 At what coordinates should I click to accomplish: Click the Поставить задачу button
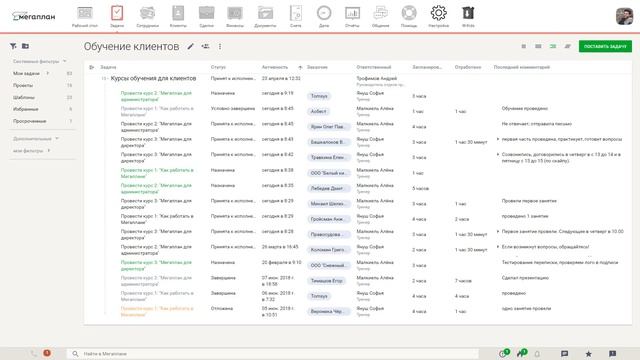(605, 46)
